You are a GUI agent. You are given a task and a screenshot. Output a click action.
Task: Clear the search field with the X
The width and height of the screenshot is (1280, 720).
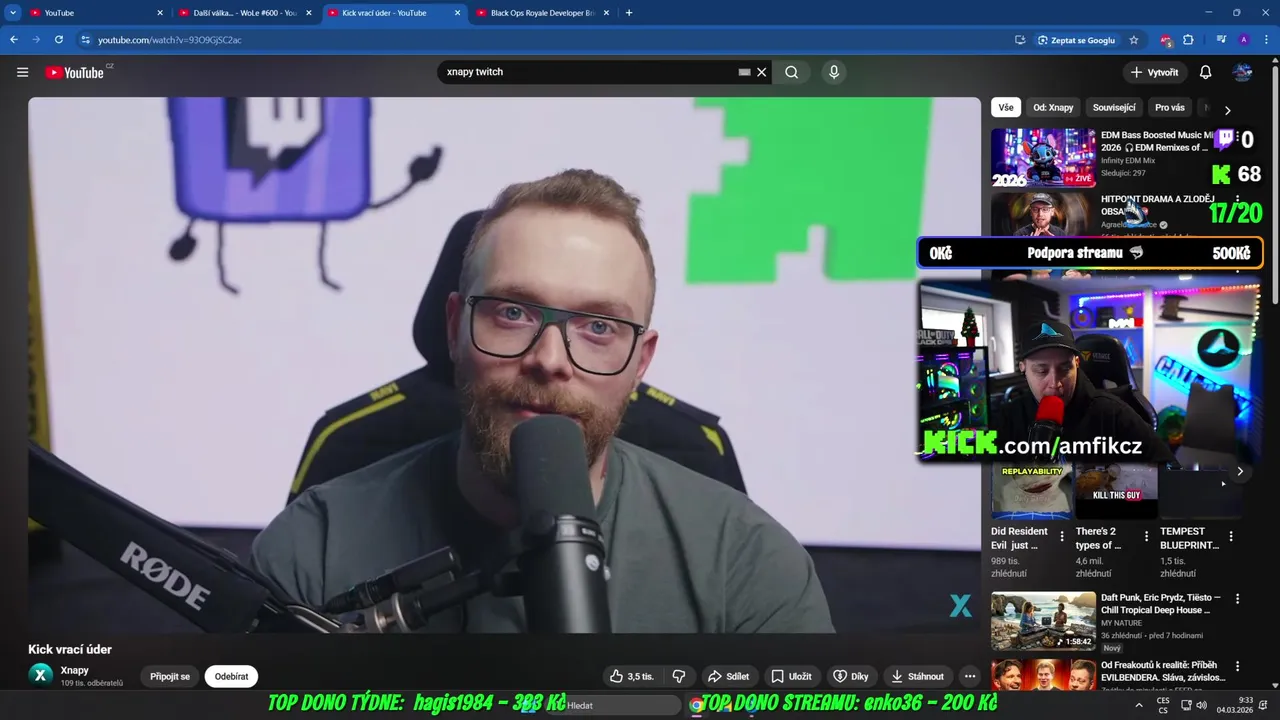[x=761, y=72]
